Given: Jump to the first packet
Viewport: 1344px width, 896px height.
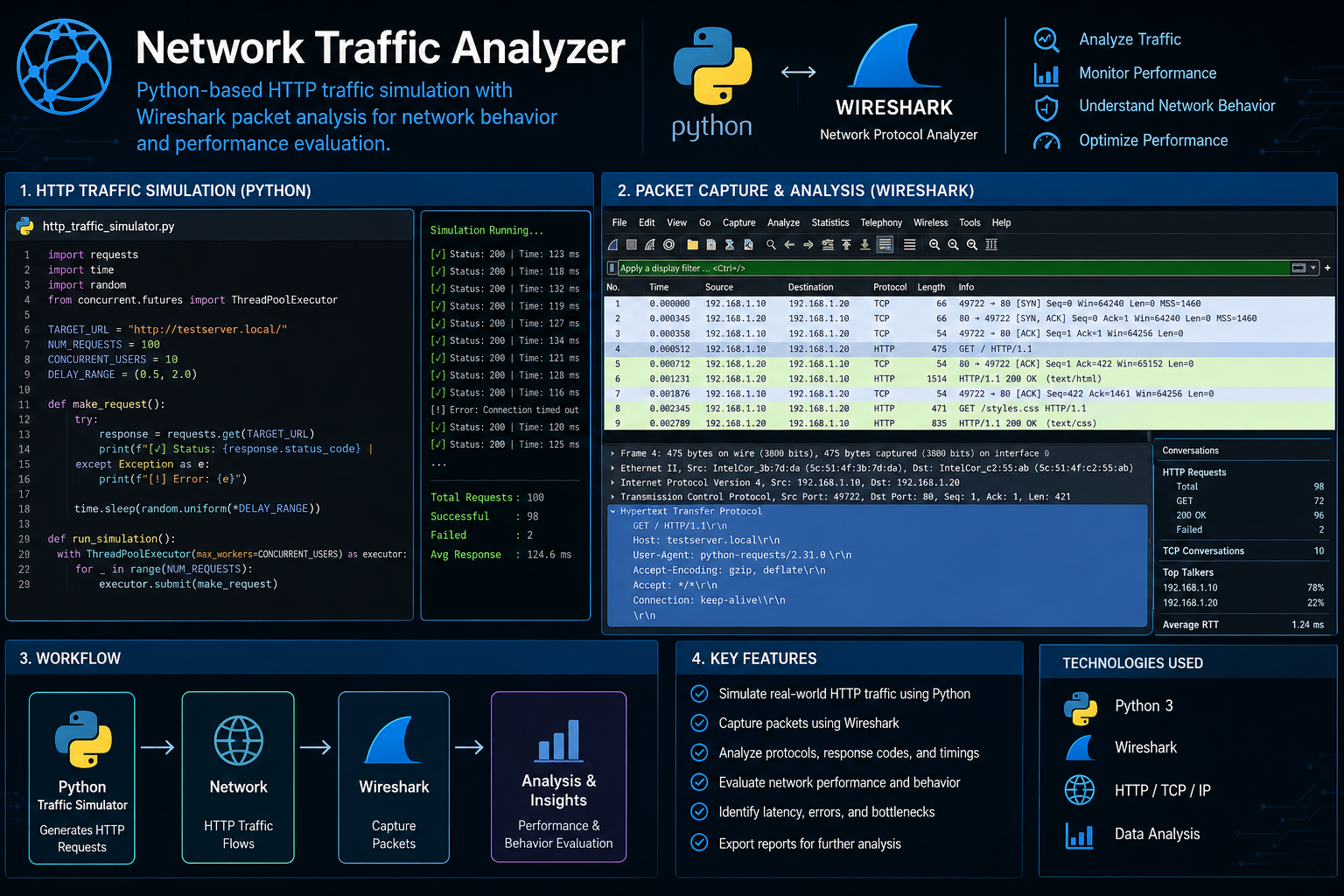Looking at the screenshot, I should (847, 245).
